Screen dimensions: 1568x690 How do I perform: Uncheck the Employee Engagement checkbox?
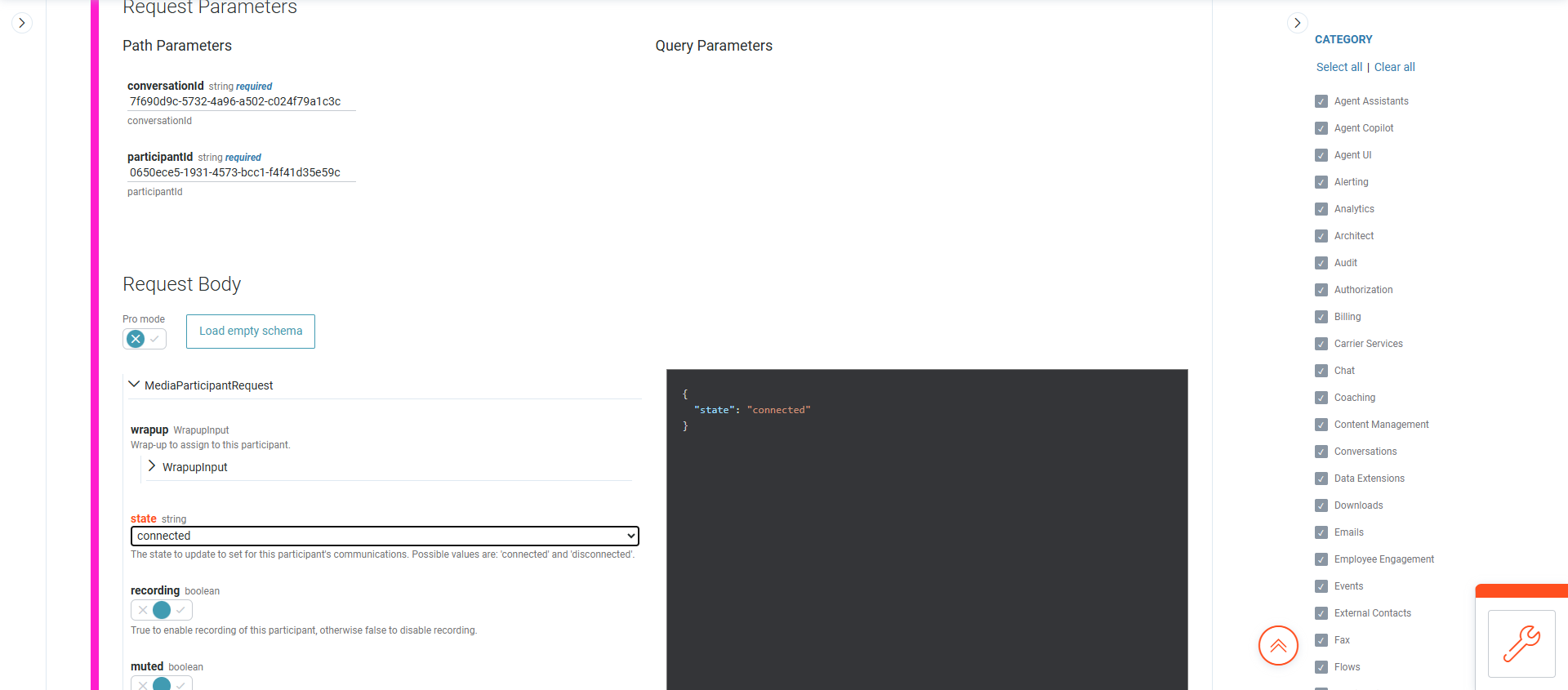click(x=1321, y=559)
